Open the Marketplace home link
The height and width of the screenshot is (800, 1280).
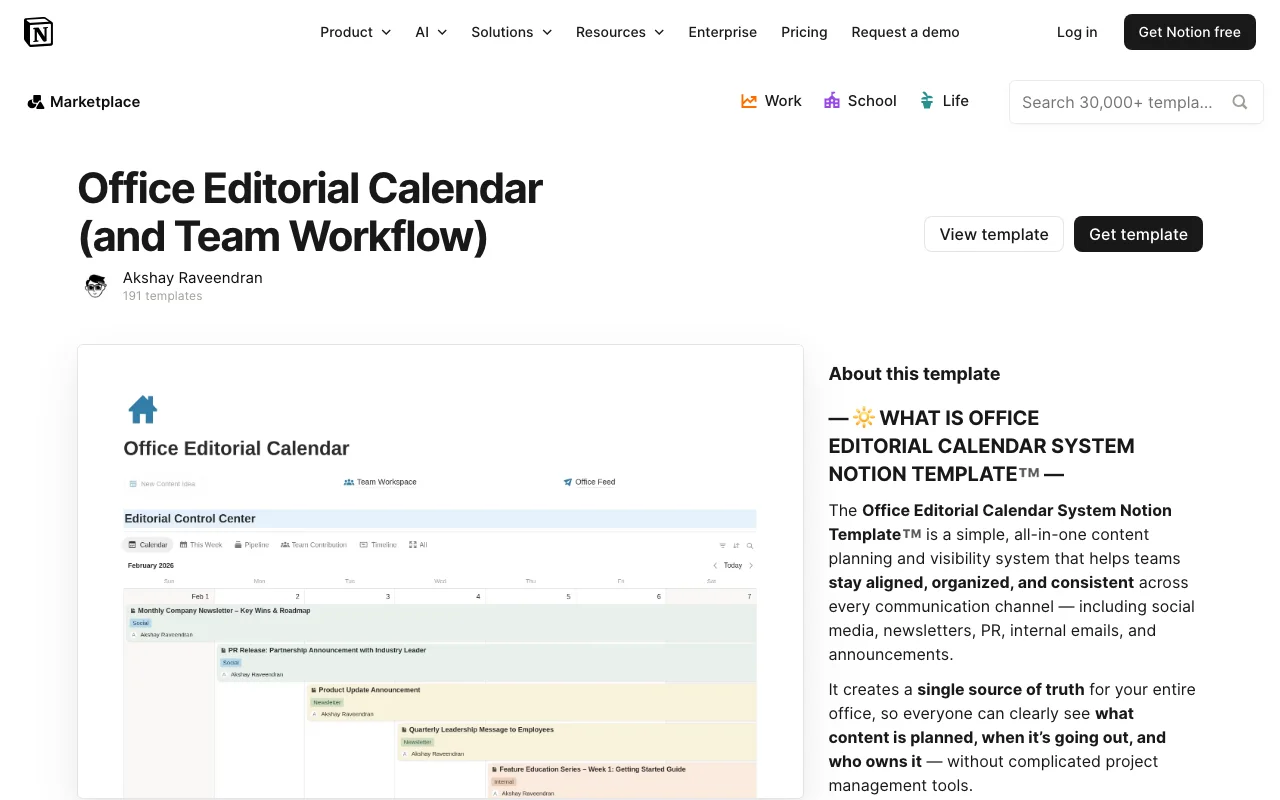coord(84,102)
